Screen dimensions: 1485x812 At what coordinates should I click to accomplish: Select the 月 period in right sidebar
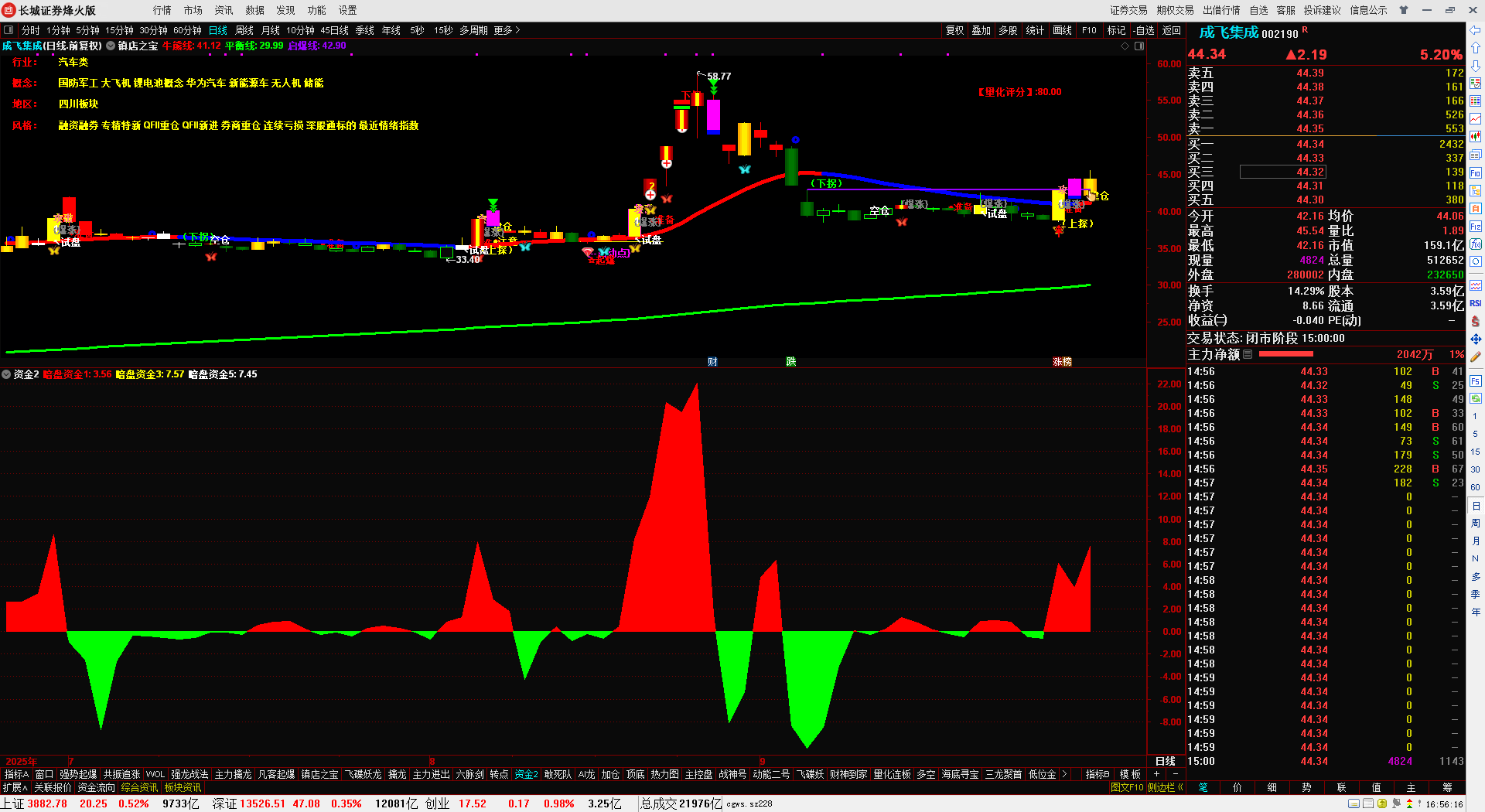1476,541
